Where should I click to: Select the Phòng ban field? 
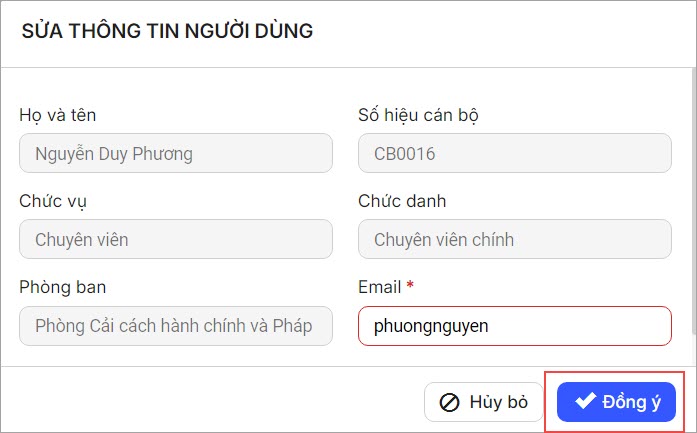(x=176, y=326)
